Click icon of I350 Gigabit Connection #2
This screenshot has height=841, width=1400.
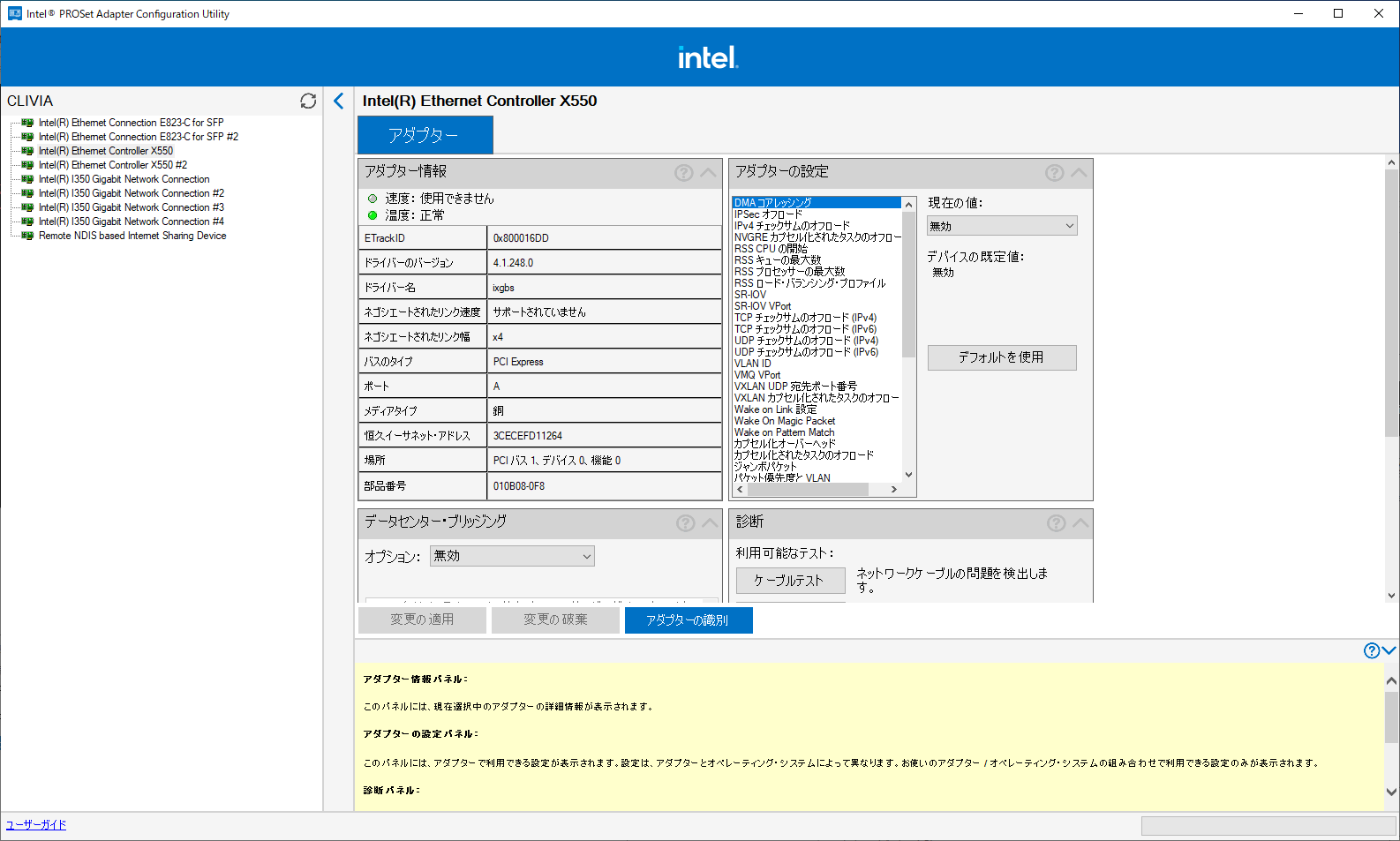[27, 193]
